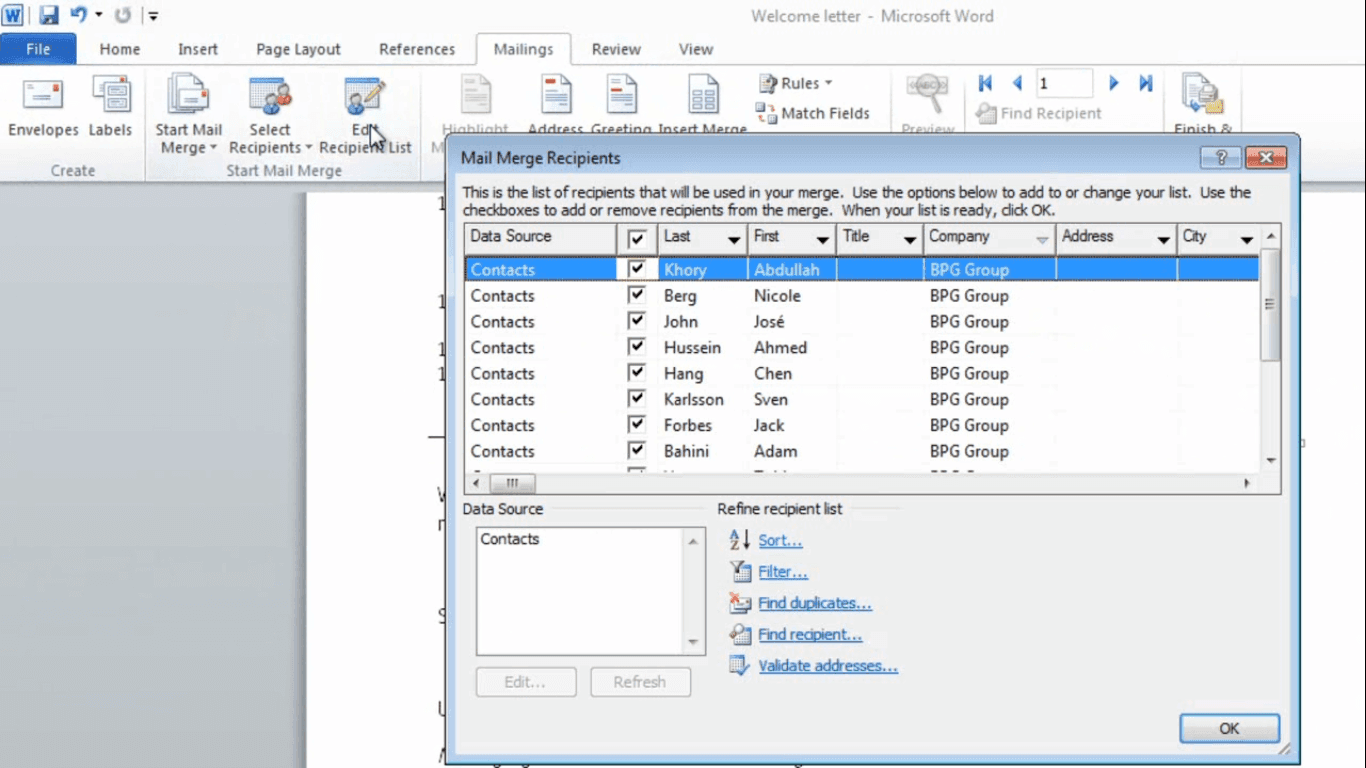Screen dimensions: 1366x768
Task: Uncheck the Khory Abdullah recipient
Action: click(637, 269)
